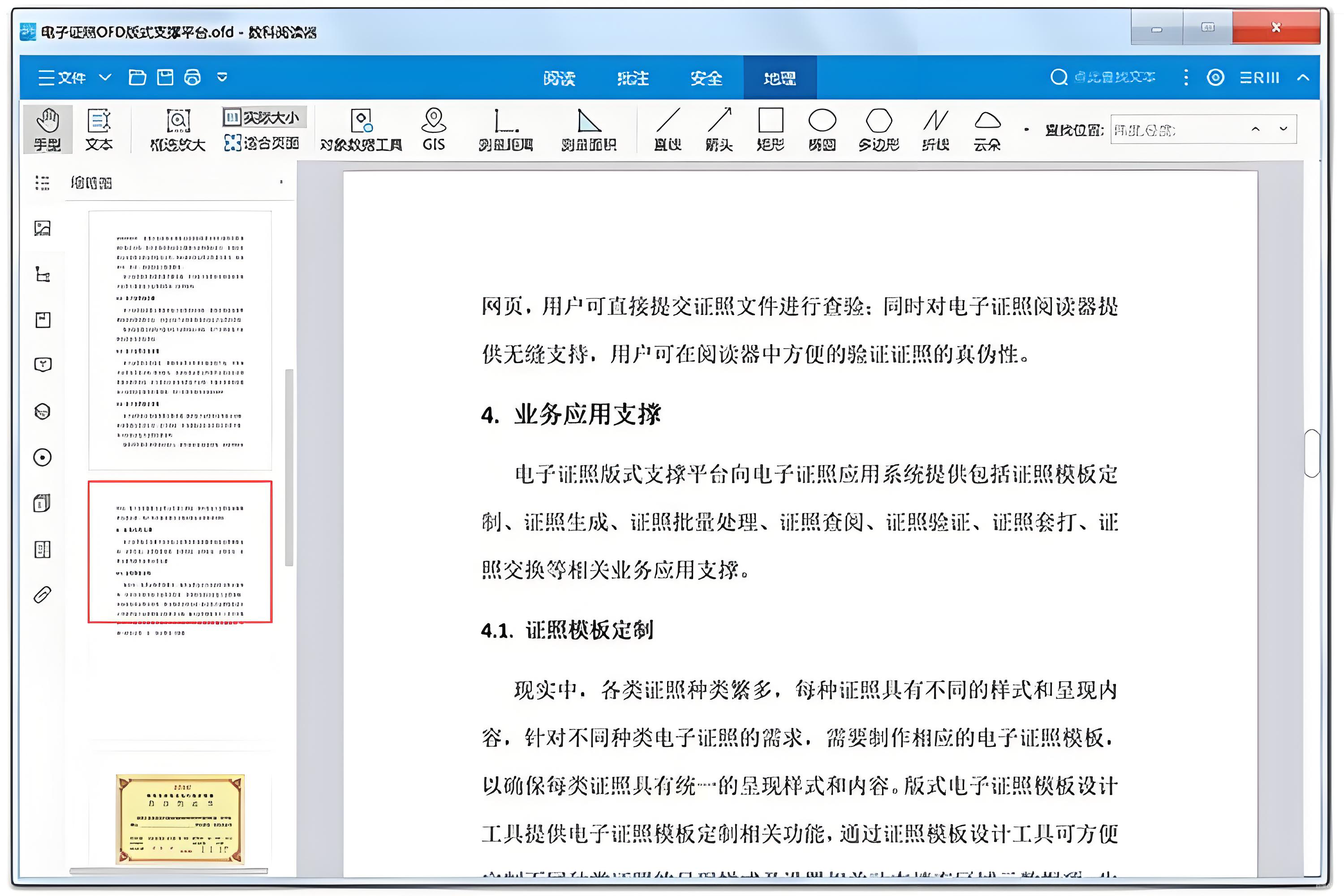Select the measure area triangle tool

(x=589, y=129)
